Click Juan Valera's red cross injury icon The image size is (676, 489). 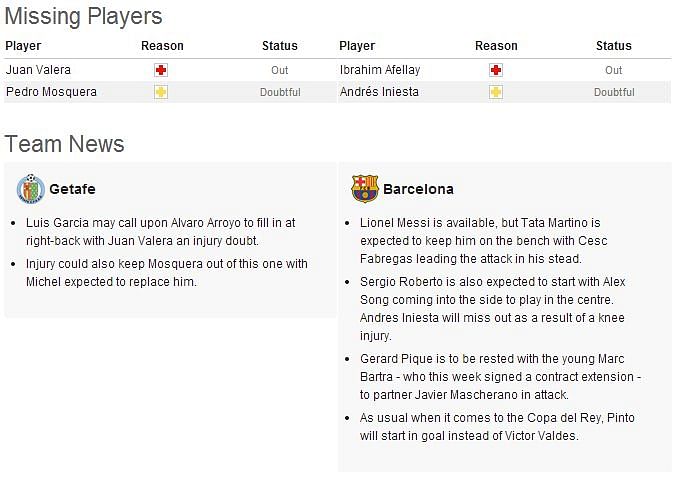(x=161, y=70)
